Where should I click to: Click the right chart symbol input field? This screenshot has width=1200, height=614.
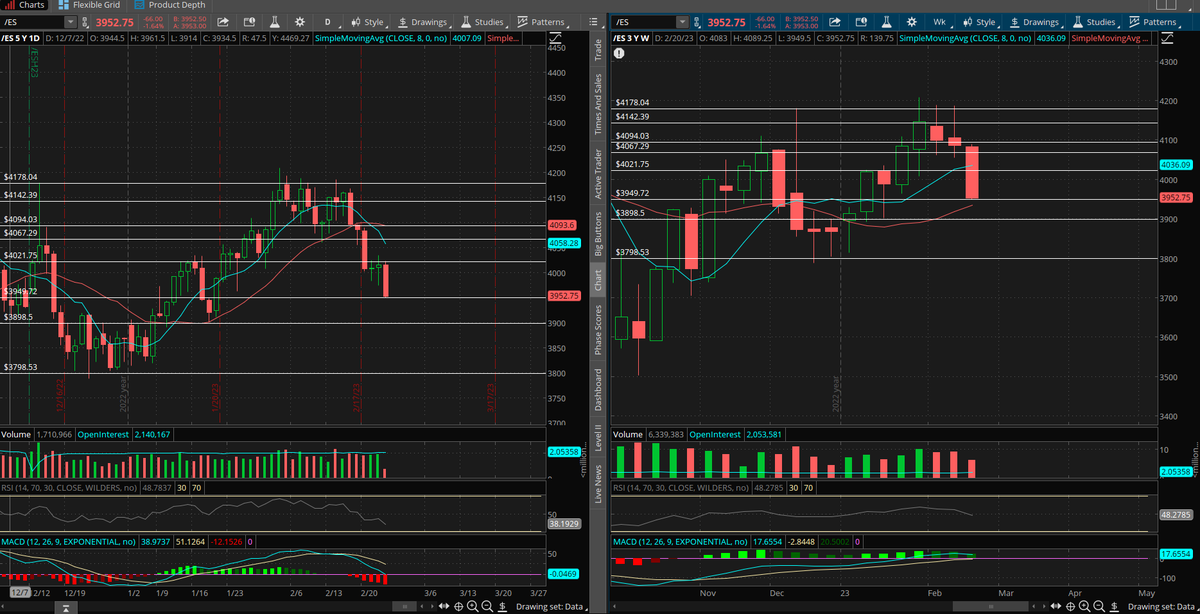pos(646,21)
